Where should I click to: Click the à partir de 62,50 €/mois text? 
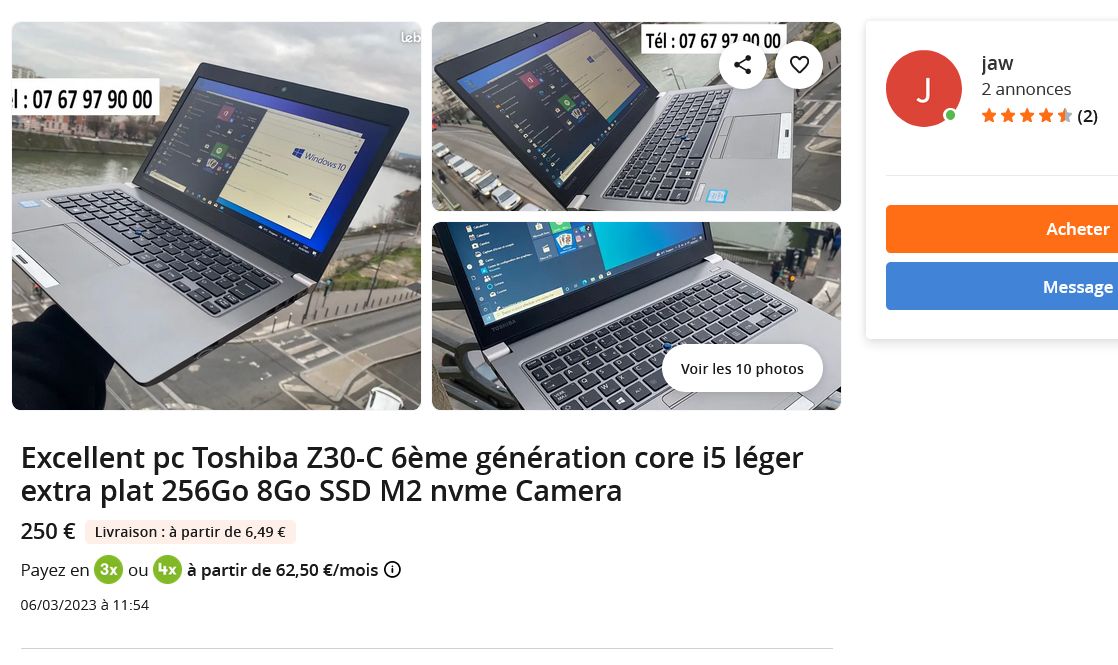(x=282, y=569)
